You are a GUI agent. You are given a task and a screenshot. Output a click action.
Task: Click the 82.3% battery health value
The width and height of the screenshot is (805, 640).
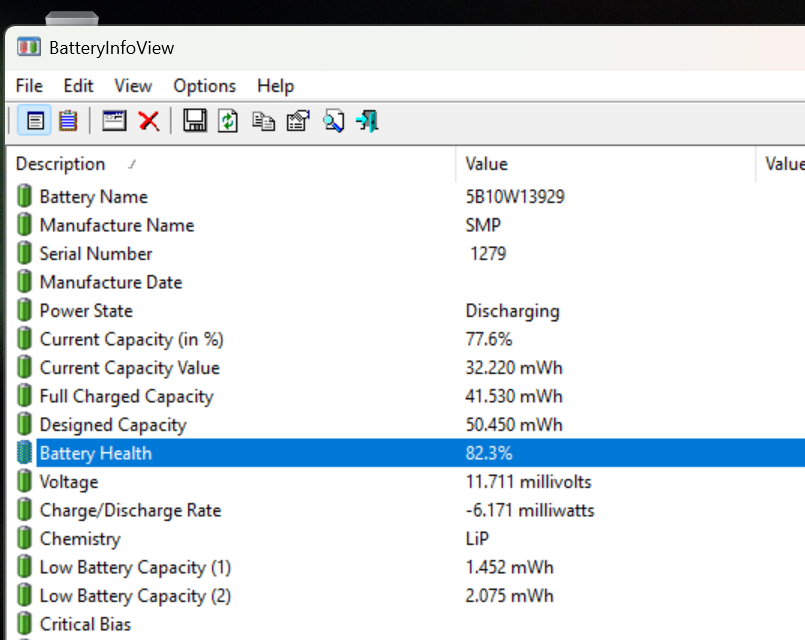coord(489,453)
